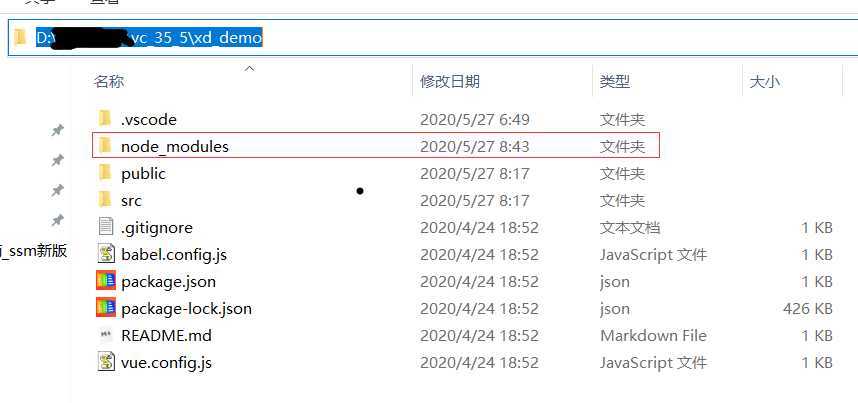The image size is (858, 403).
Task: Select the package.json file name
Action: point(169,282)
